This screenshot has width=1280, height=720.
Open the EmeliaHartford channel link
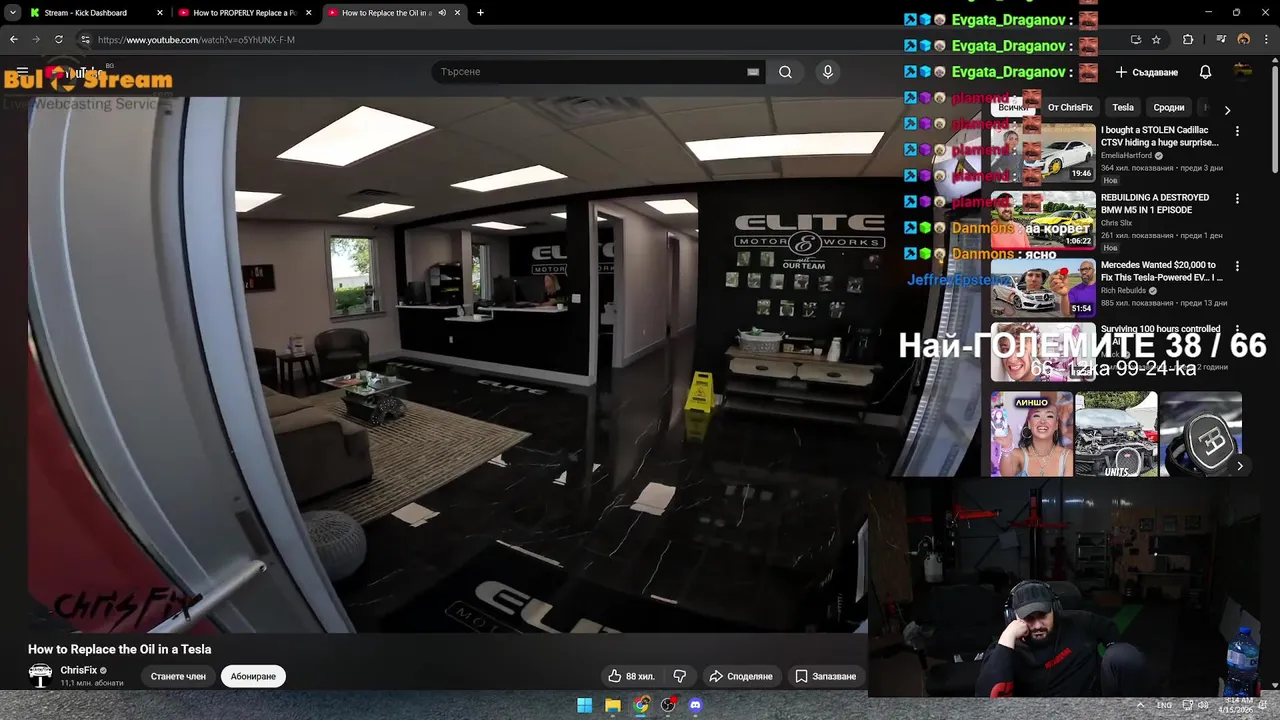tap(1126, 156)
